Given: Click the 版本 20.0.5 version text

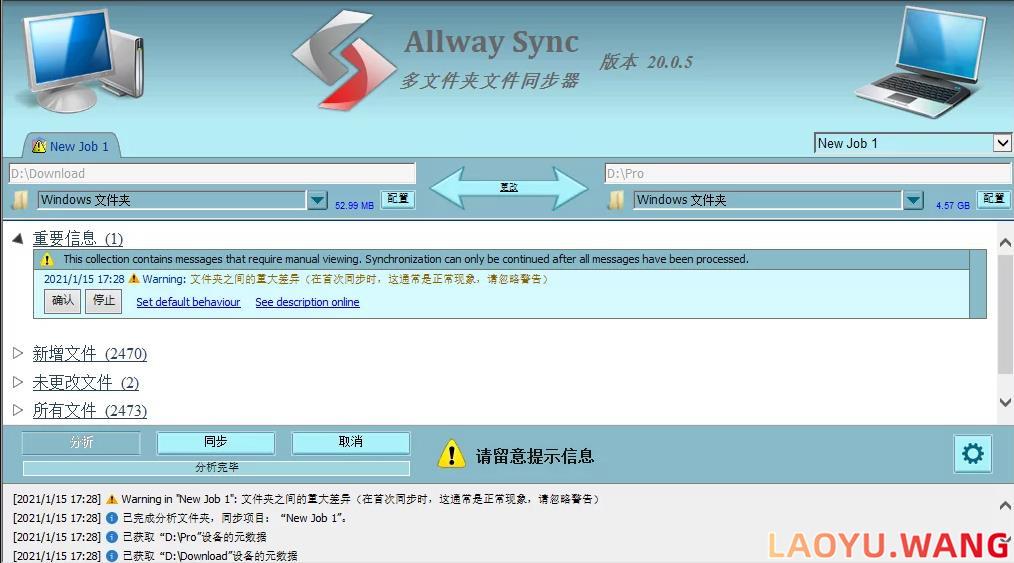Looking at the screenshot, I should (x=646, y=62).
